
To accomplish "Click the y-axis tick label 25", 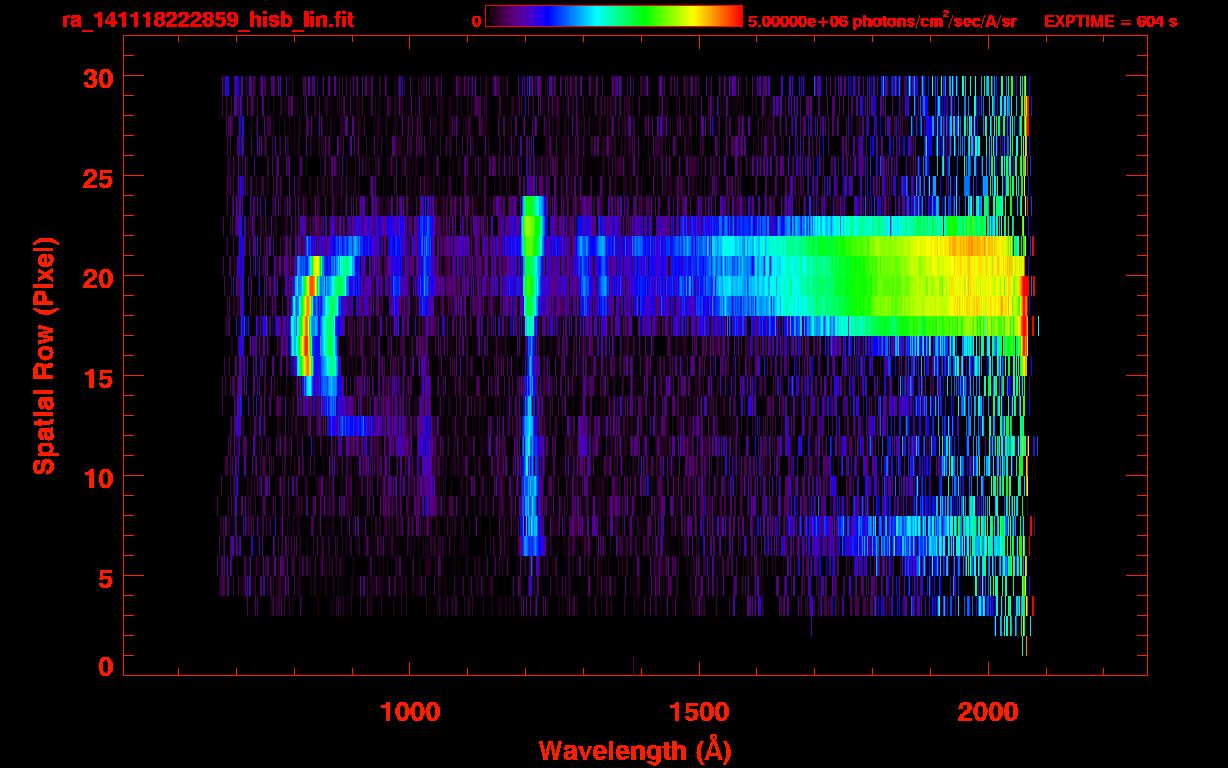I will (x=97, y=177).
